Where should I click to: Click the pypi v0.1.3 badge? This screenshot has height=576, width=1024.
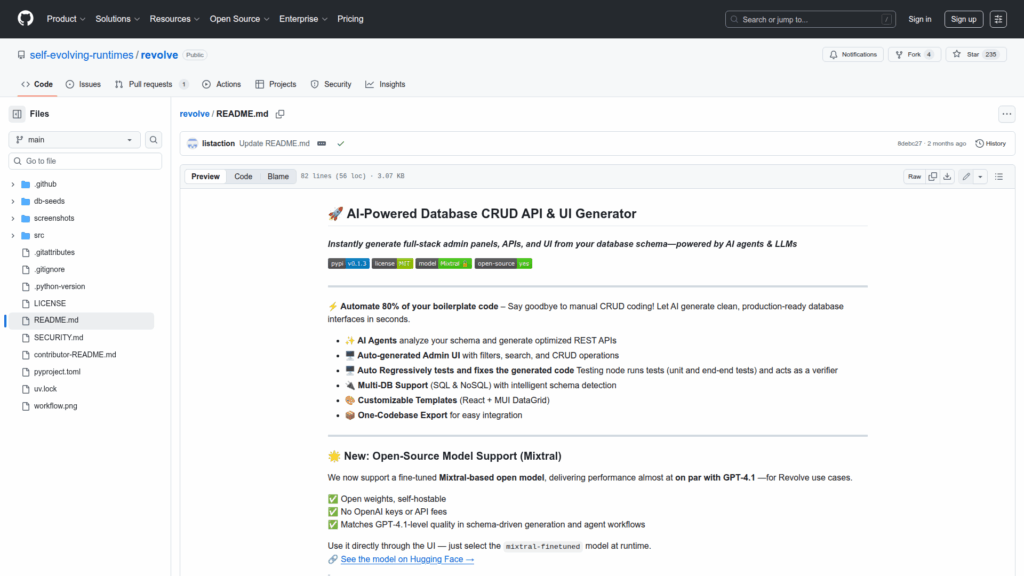tap(349, 263)
